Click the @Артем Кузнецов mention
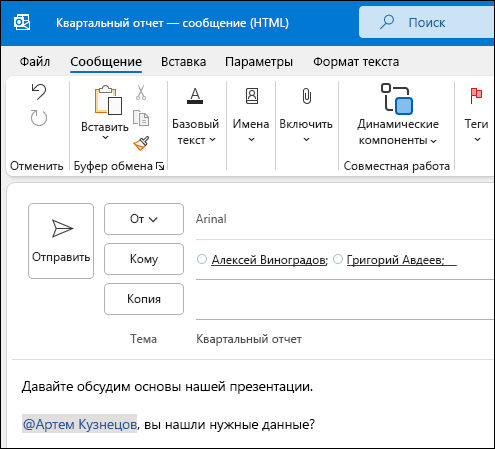 tap(80, 424)
